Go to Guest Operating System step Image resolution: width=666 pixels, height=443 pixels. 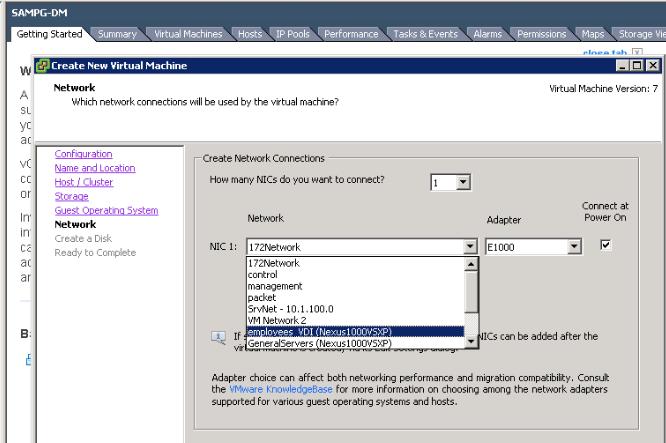click(x=106, y=210)
